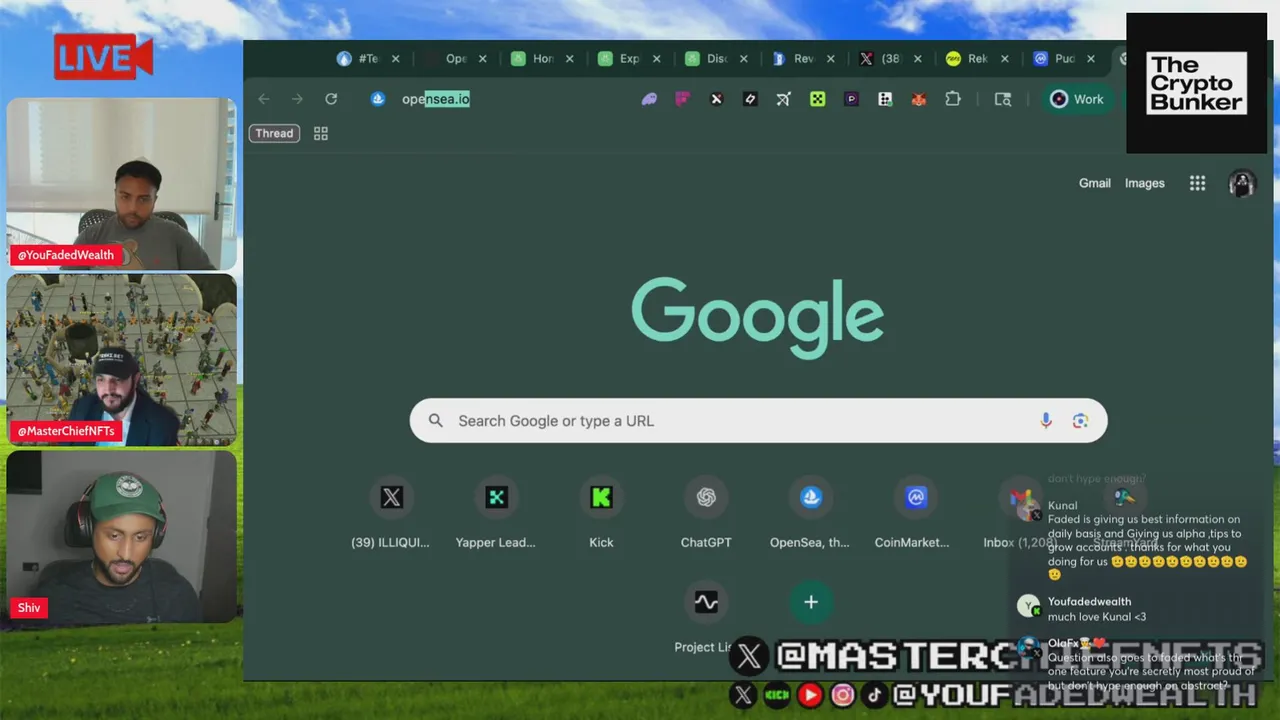This screenshot has width=1280, height=720.
Task: Click the OpenSea site icon in address bar
Action: point(378,99)
